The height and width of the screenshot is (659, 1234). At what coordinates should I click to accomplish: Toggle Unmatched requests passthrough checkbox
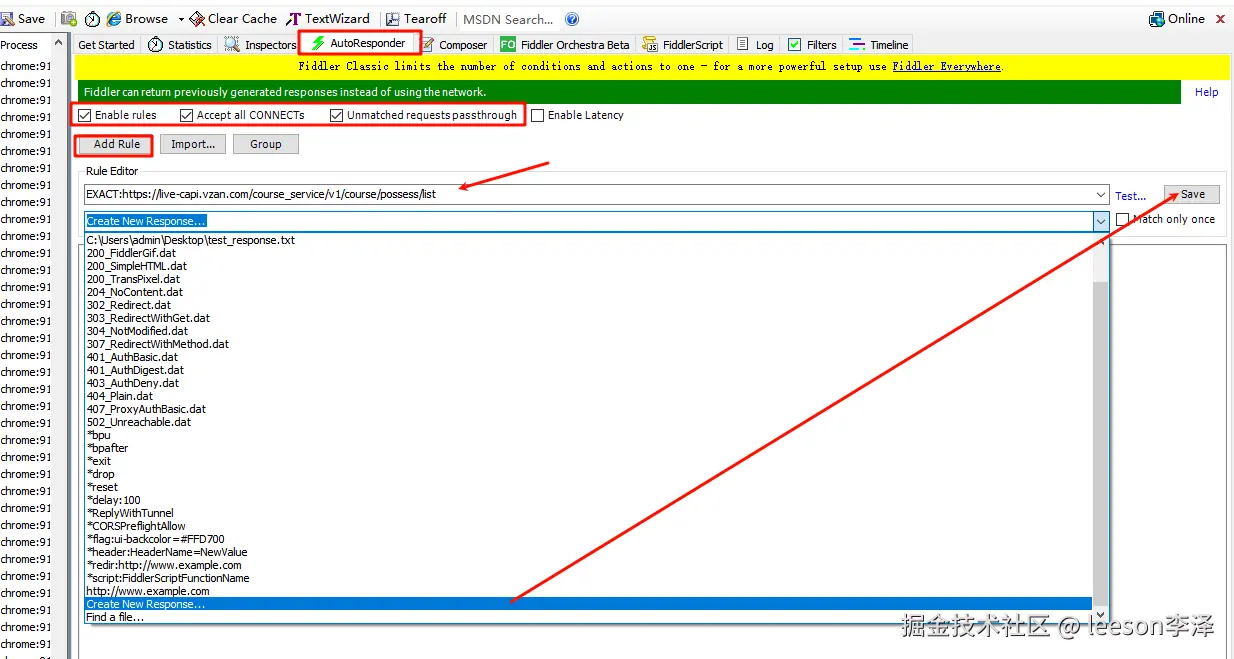[337, 115]
